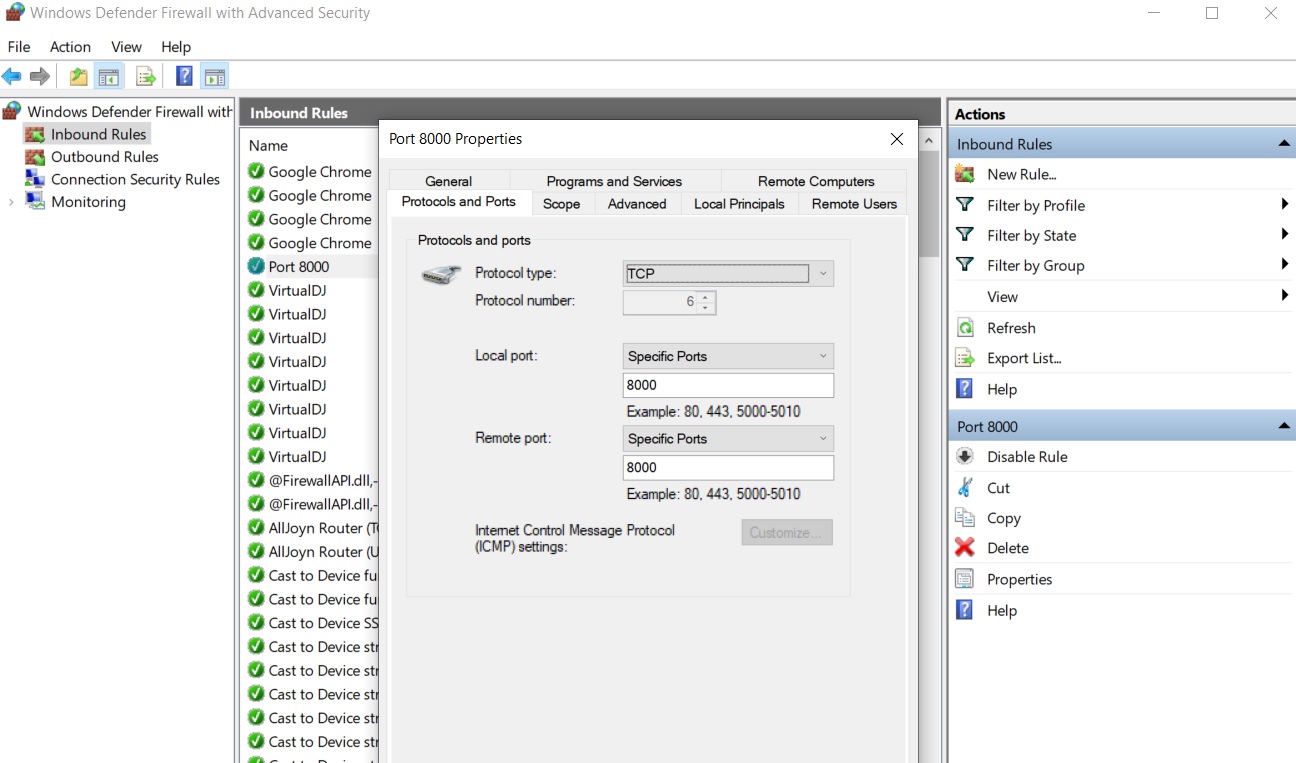Viewport: 1296px width, 763px height.
Task: Click the firewall app icon in title bar
Action: [x=15, y=13]
